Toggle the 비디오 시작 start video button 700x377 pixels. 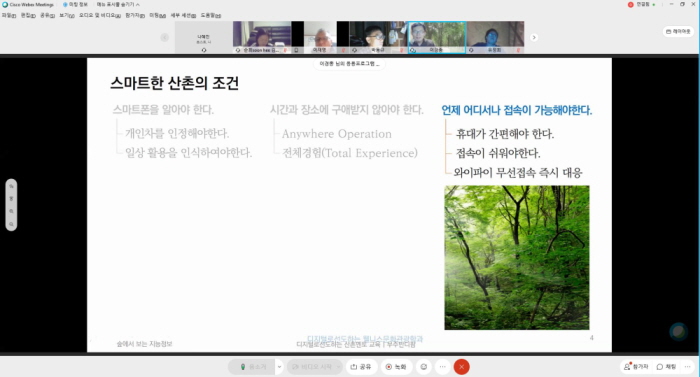point(311,367)
